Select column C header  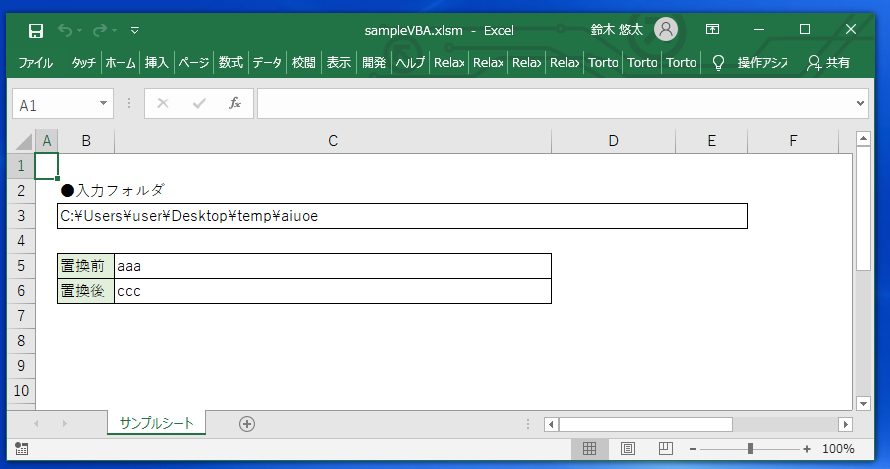[333, 141]
